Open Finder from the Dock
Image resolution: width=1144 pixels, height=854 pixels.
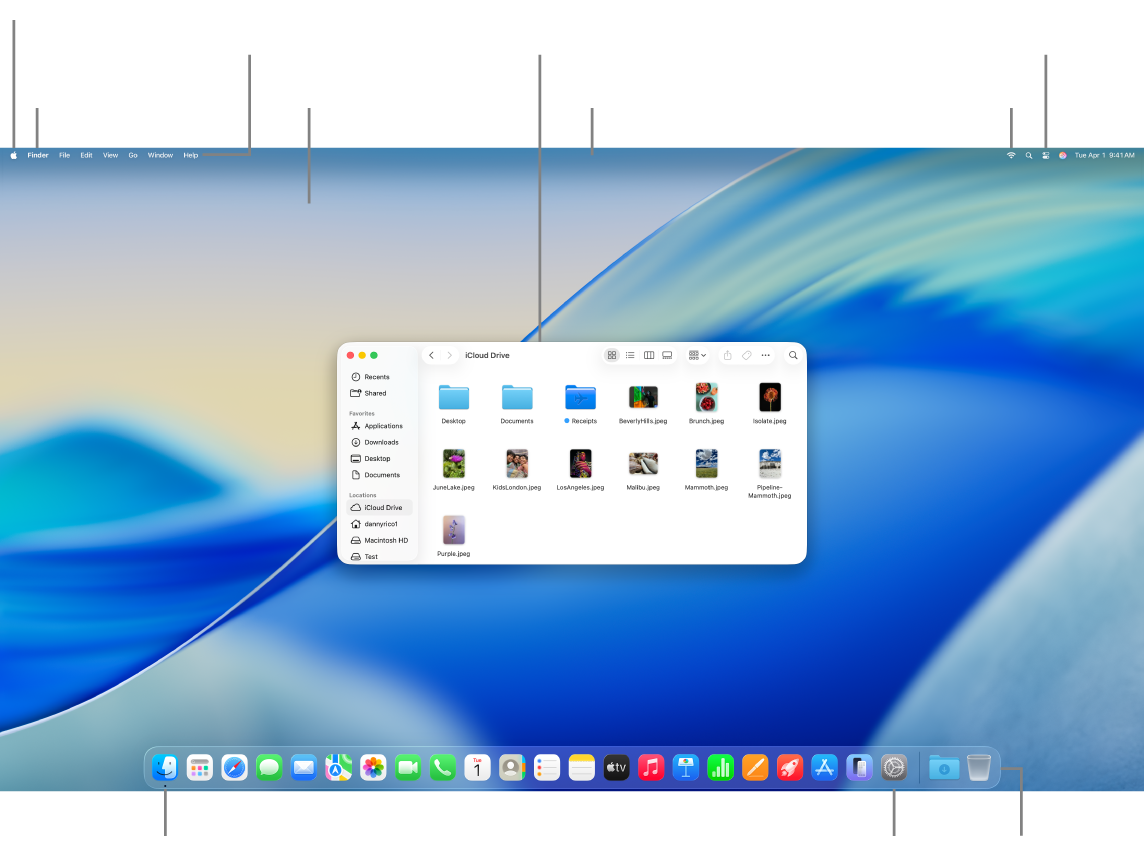coord(165,767)
